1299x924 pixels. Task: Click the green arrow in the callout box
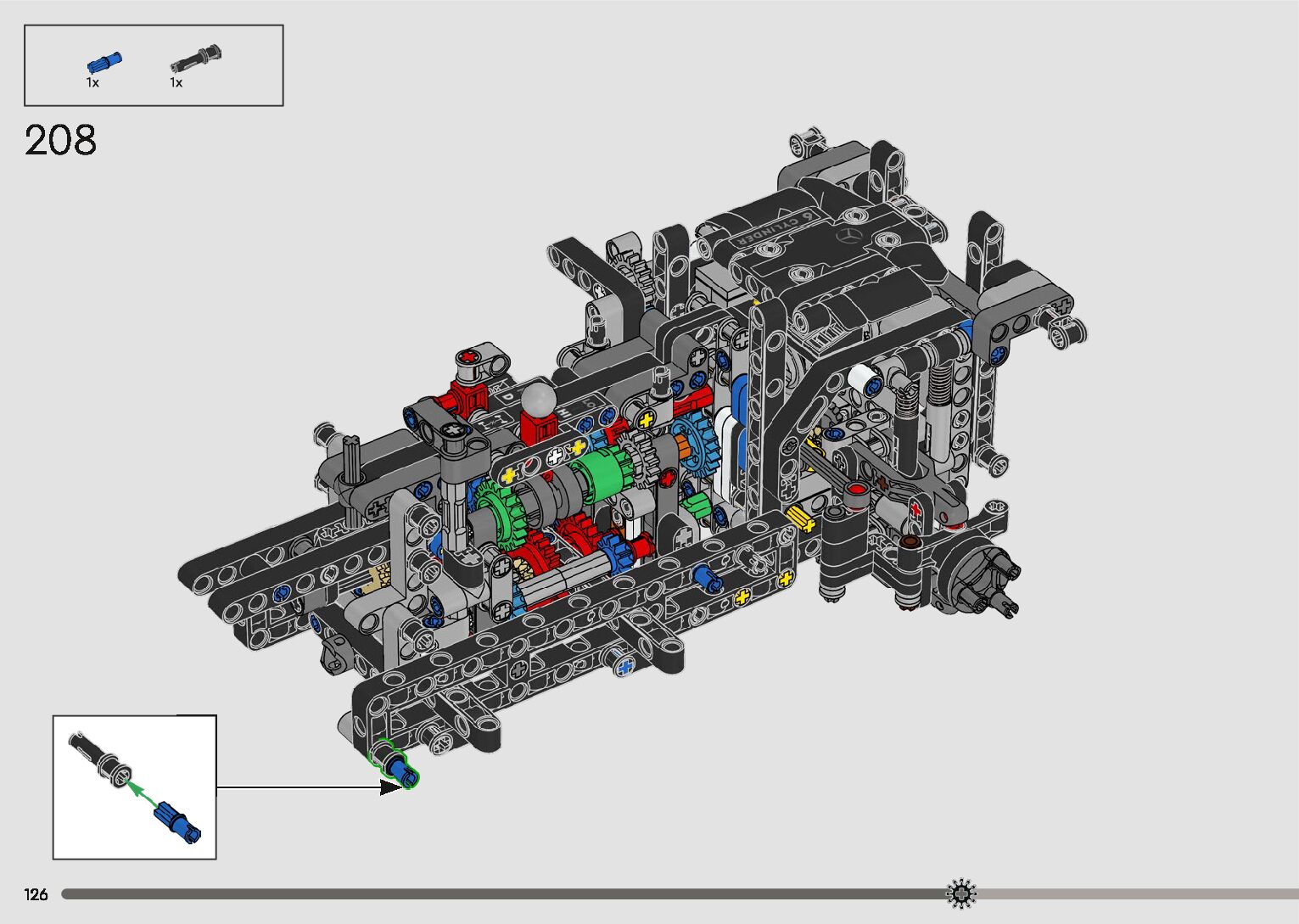coord(142,794)
